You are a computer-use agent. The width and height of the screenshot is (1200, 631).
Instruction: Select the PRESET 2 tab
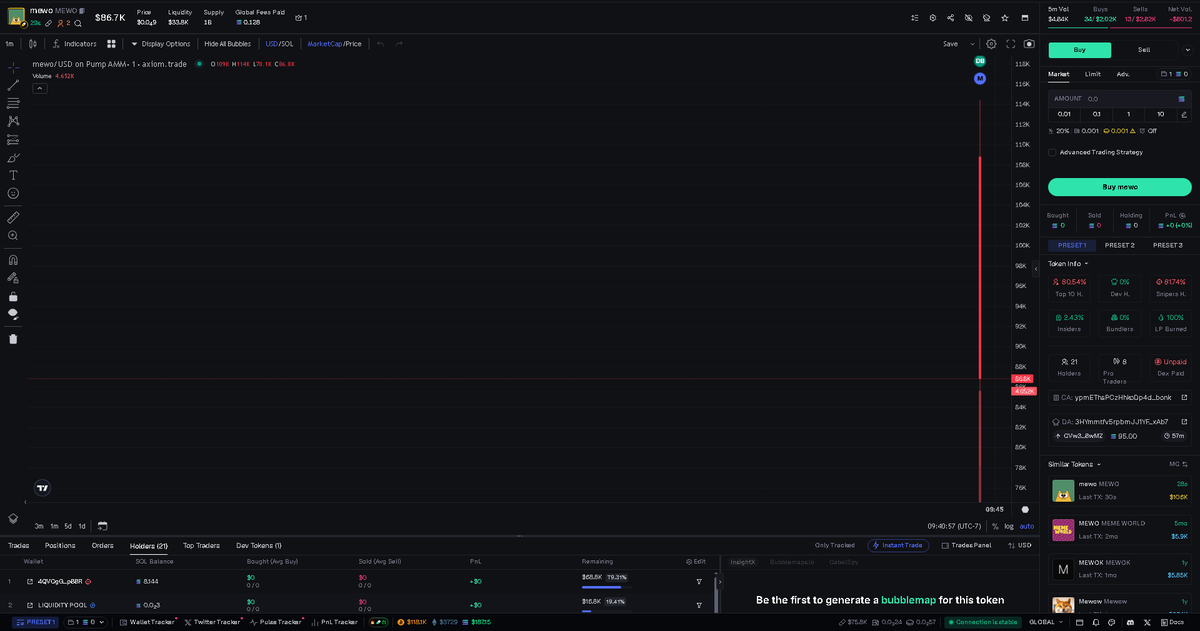1120,245
